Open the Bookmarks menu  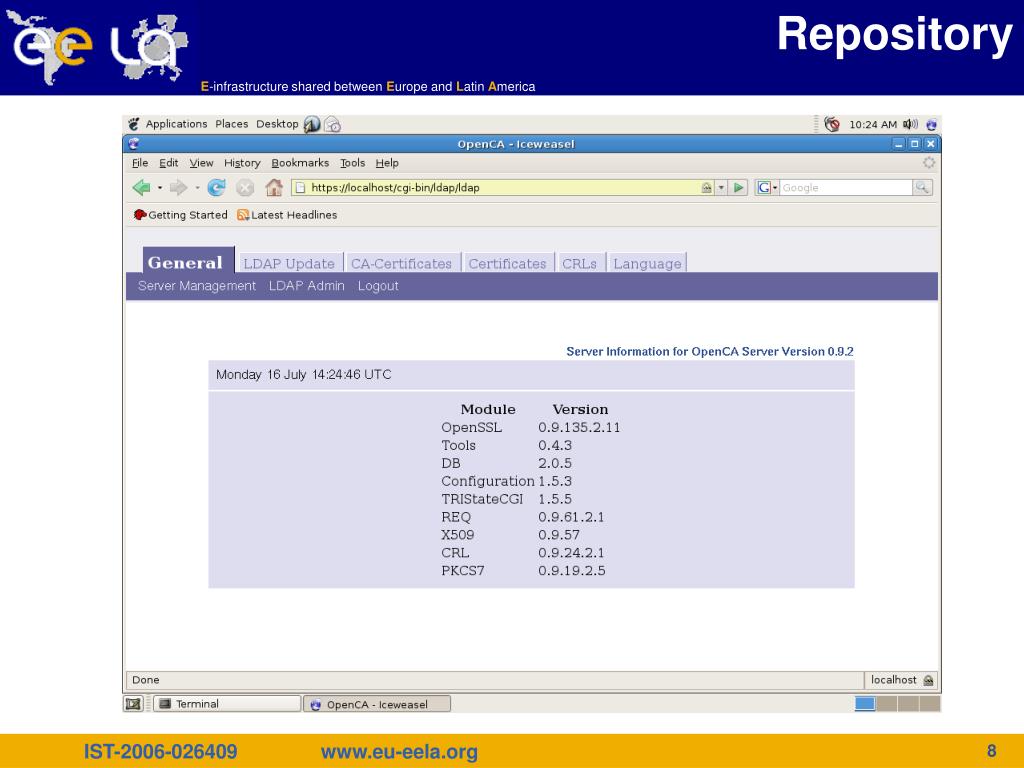(x=300, y=163)
